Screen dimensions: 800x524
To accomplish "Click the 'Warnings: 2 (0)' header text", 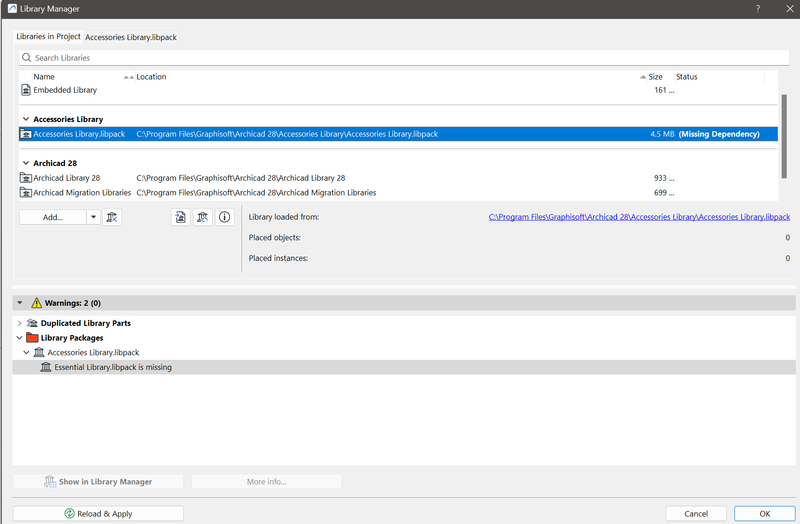I will [x=73, y=303].
